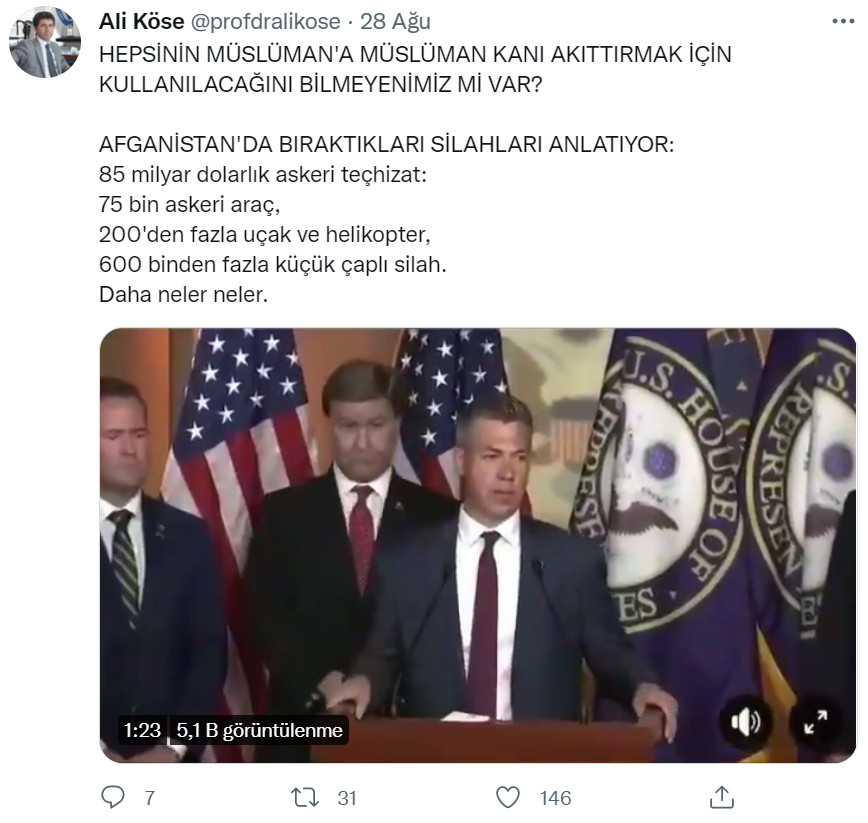Viewport: 868px width, 823px height.
Task: Click the 31 retweets count
Action: coord(347,798)
